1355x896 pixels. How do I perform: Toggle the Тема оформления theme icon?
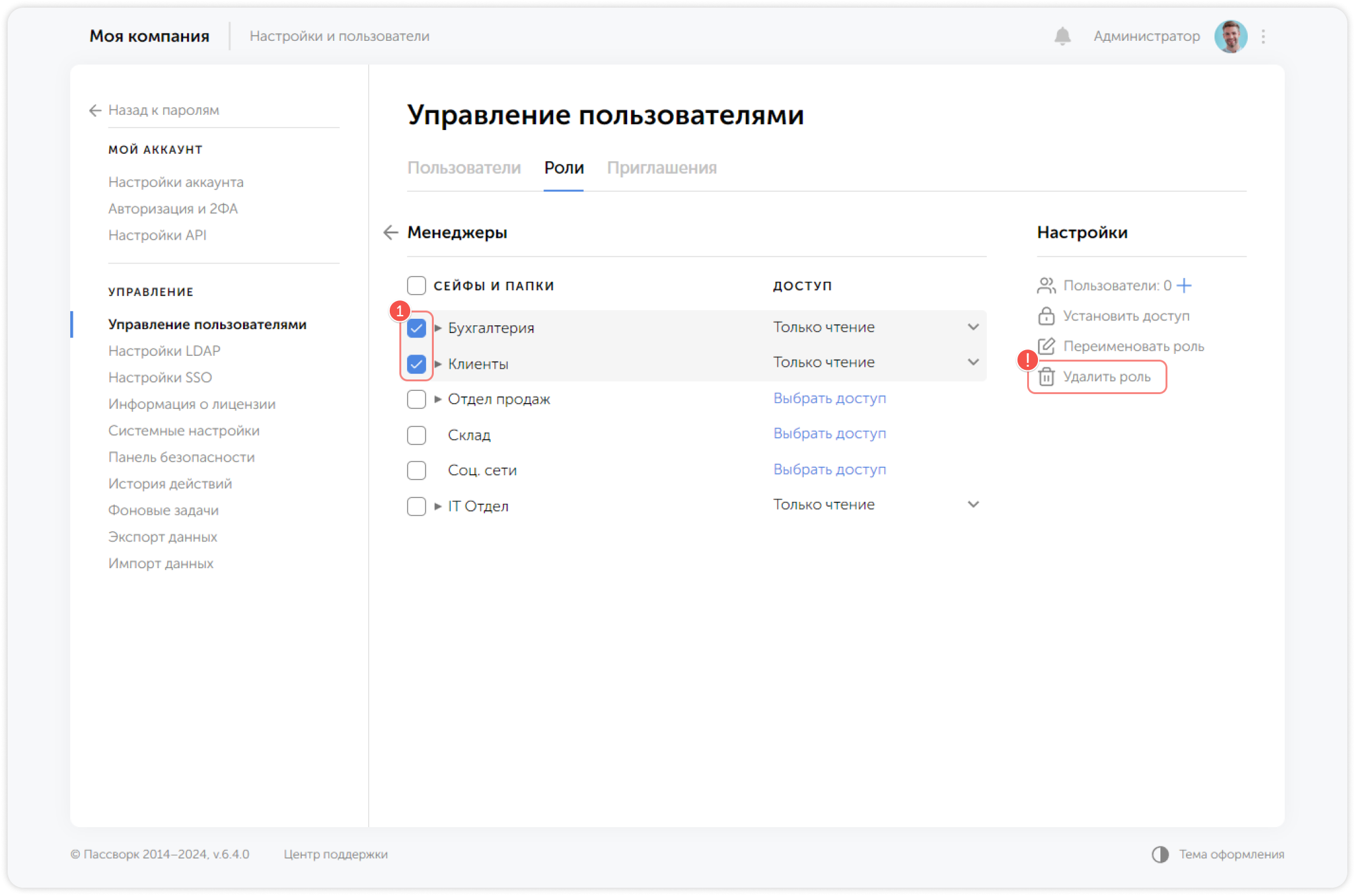1160,855
